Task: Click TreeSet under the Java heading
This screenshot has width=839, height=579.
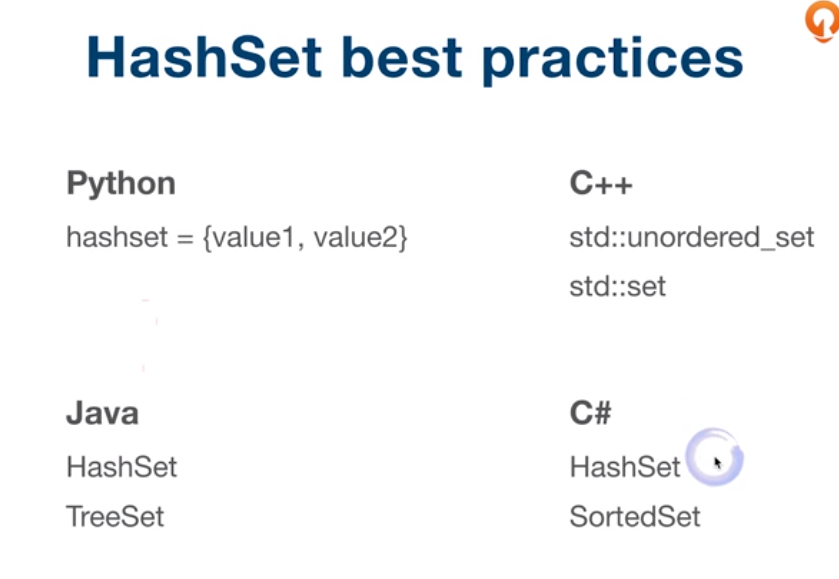Action: 115,516
